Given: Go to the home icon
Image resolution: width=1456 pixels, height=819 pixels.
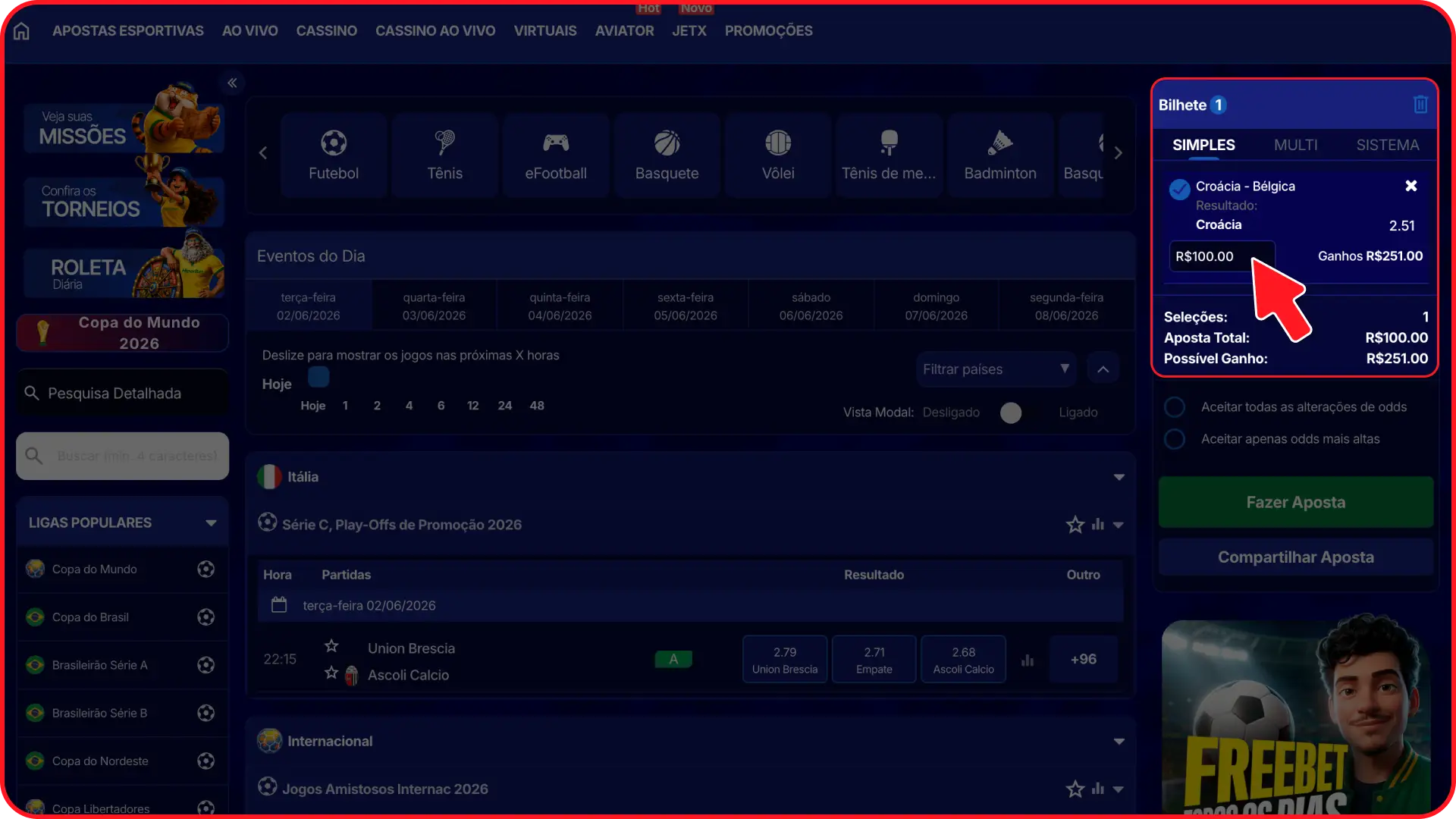Looking at the screenshot, I should point(21,31).
